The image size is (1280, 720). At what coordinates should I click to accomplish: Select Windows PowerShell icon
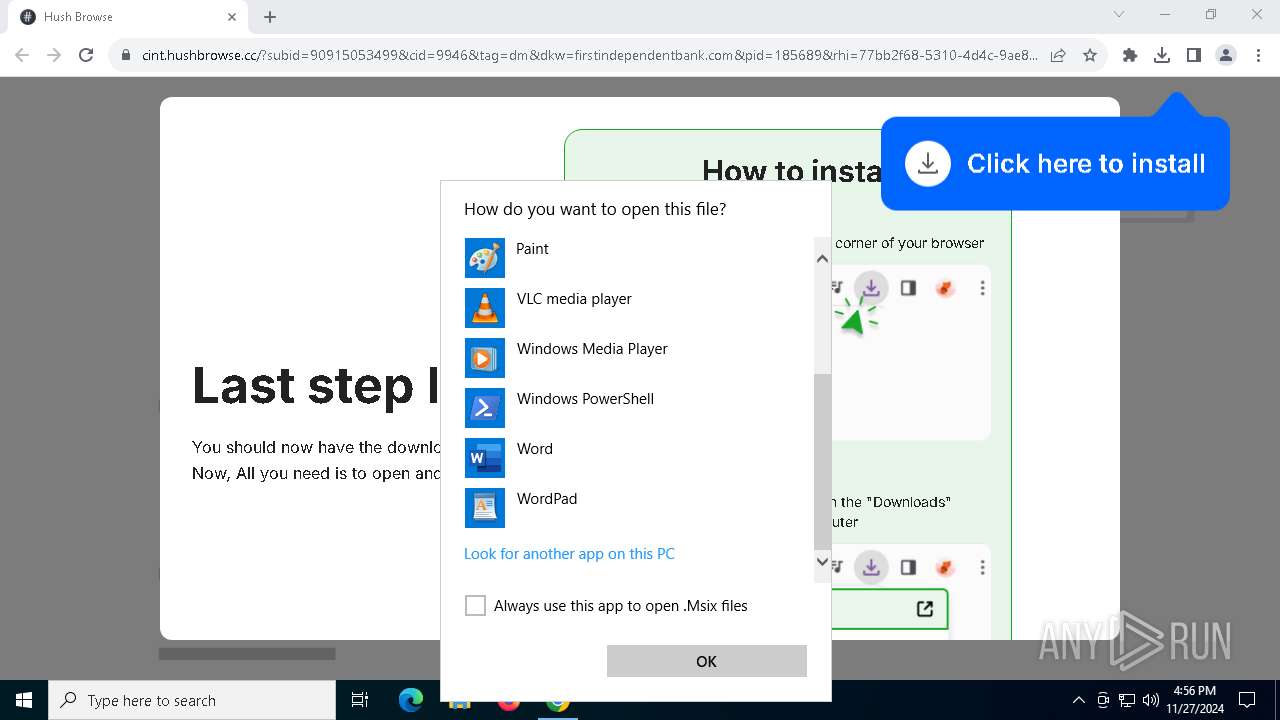point(485,408)
